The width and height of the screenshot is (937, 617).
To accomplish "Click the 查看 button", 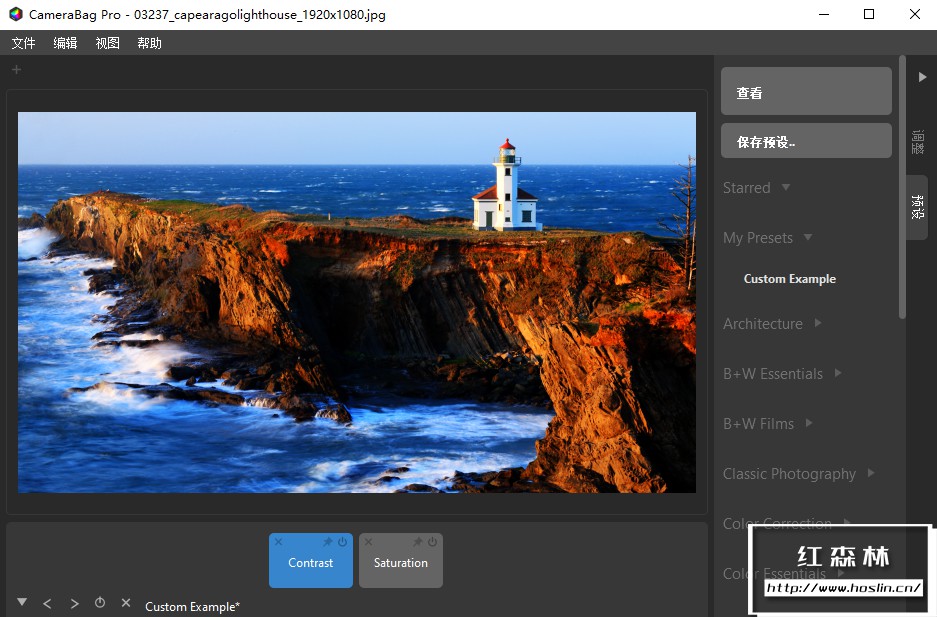I will (x=806, y=91).
